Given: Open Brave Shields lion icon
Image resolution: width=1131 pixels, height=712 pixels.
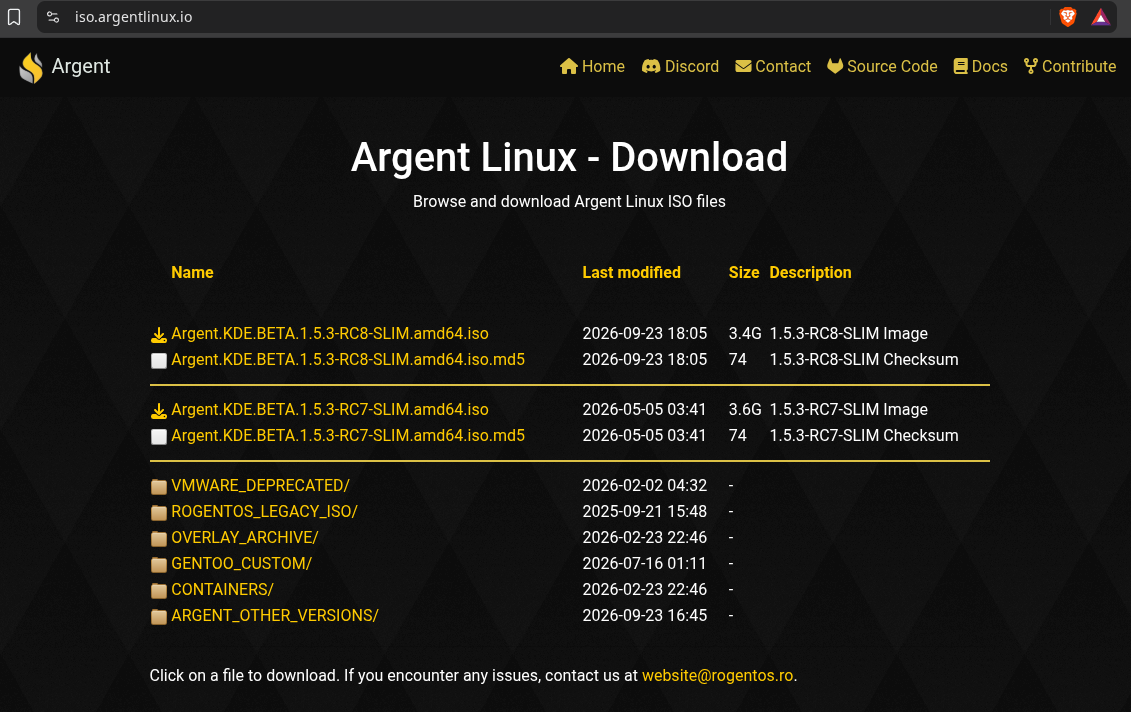Looking at the screenshot, I should [x=1068, y=17].
